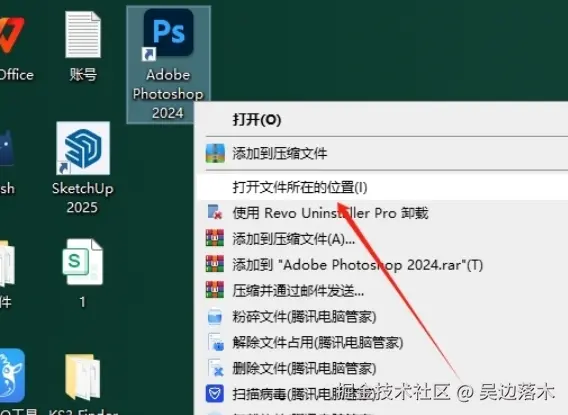Viewport: 568px width, 415px height.
Task: Choose 解除文件占用(腾讯电脑管家) menu entry
Action: (382, 342)
